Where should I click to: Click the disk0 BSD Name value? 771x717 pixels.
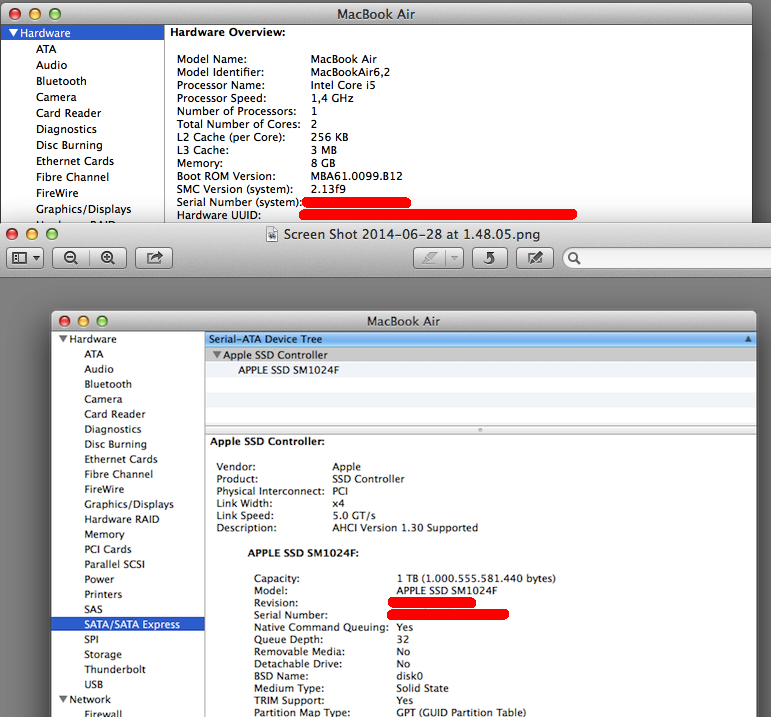[x=410, y=676]
